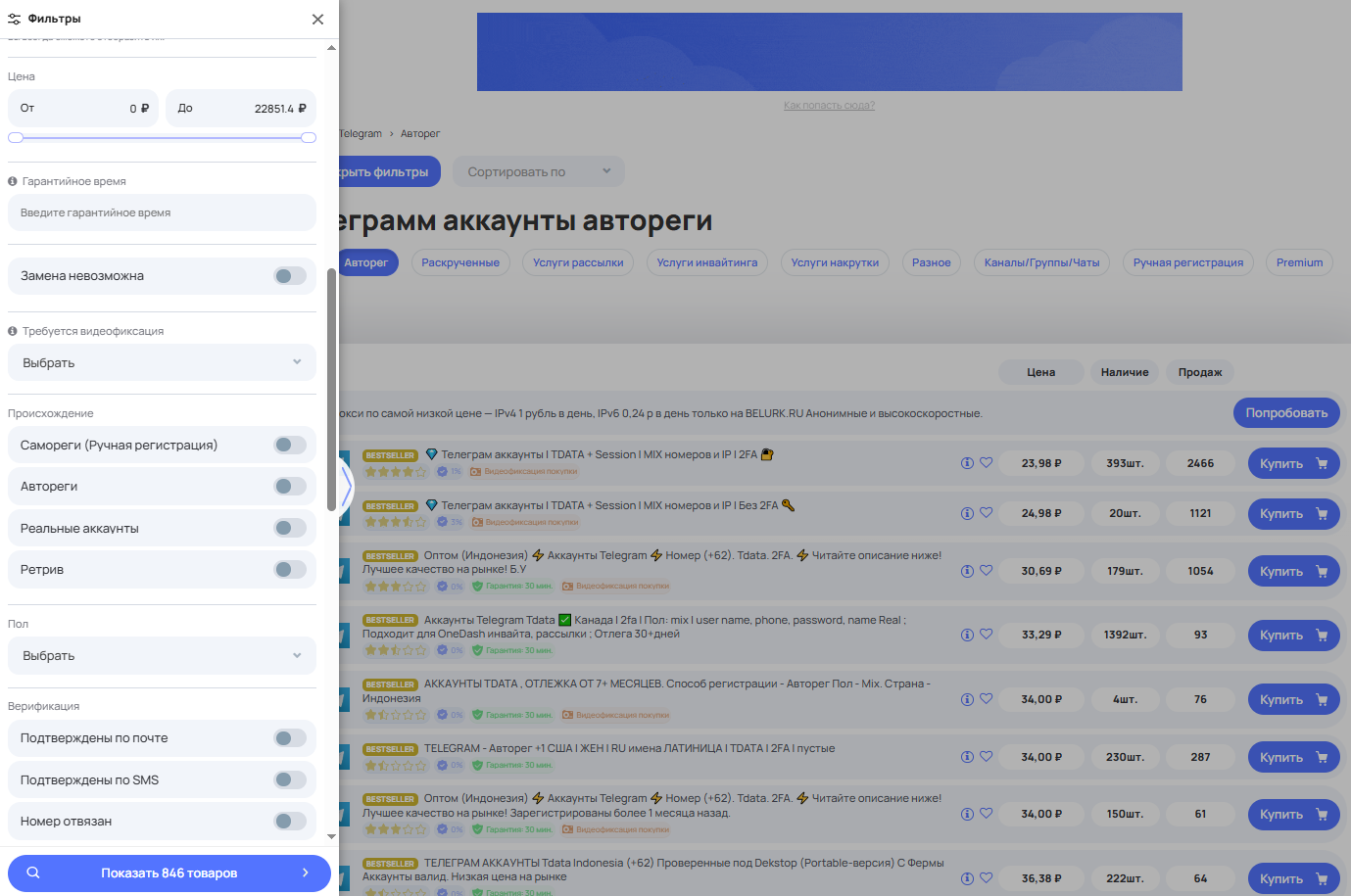Click the filter panel scrollbar thumb

tap(331, 389)
